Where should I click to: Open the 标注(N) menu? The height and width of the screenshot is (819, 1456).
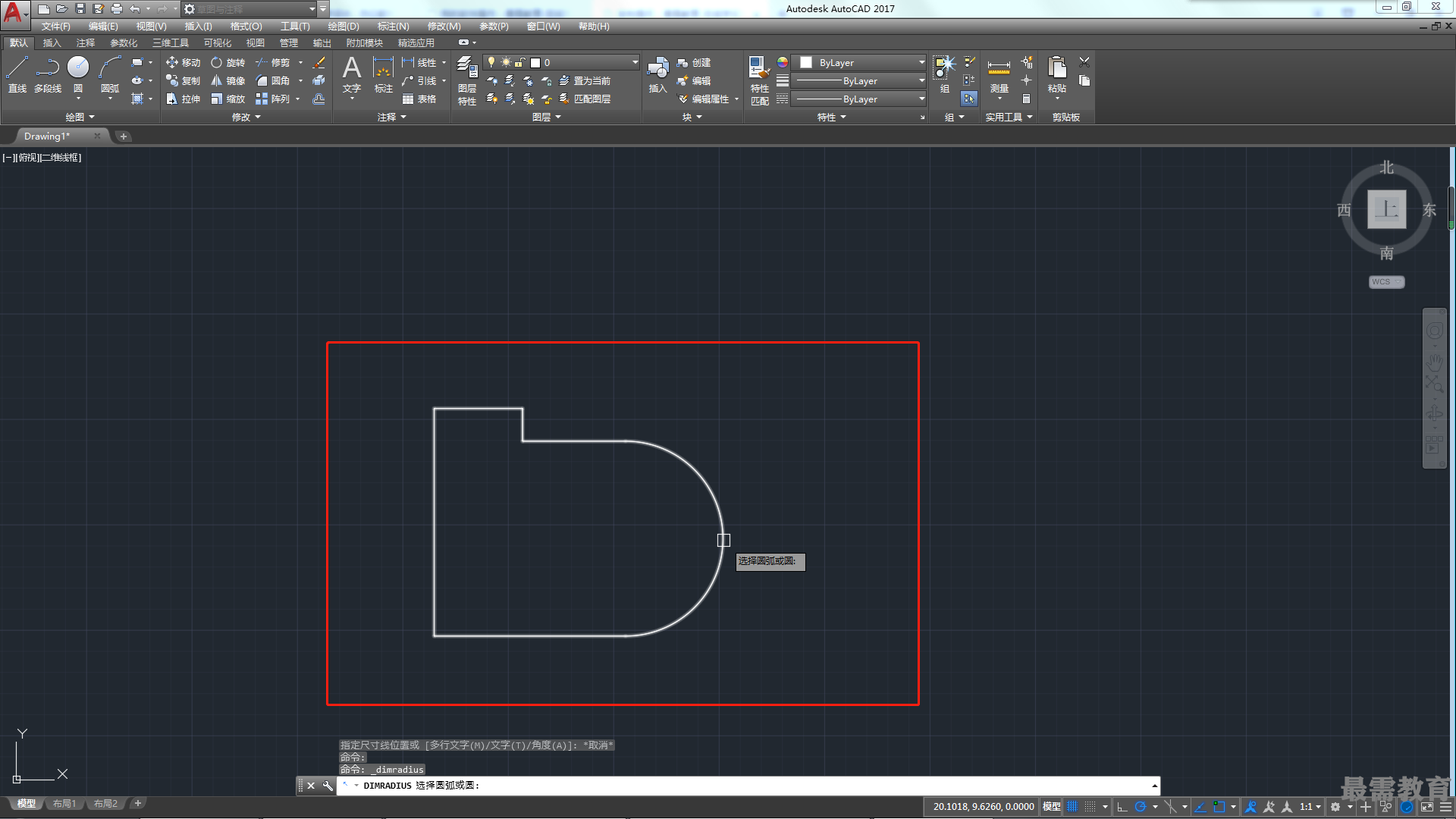tap(393, 26)
